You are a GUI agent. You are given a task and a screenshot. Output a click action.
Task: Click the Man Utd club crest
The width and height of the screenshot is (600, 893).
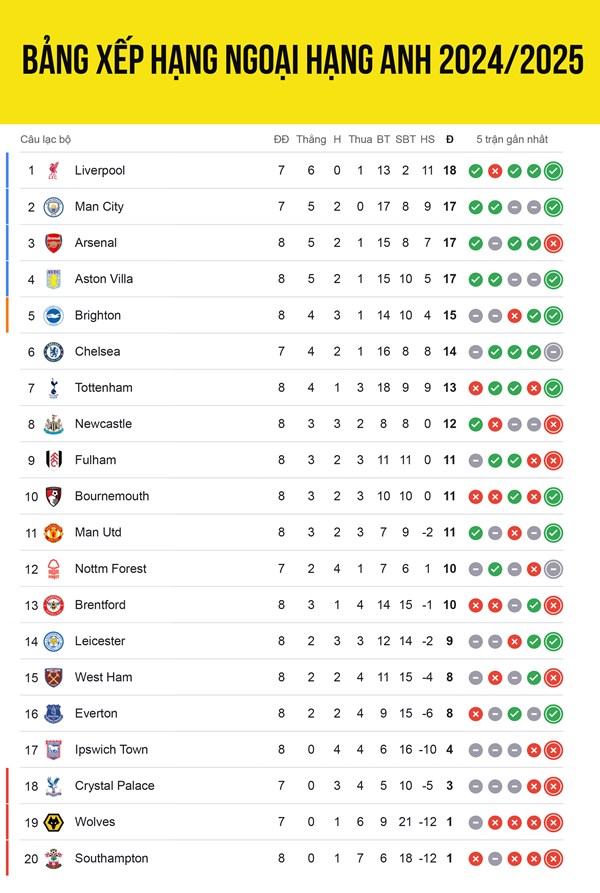point(54,533)
